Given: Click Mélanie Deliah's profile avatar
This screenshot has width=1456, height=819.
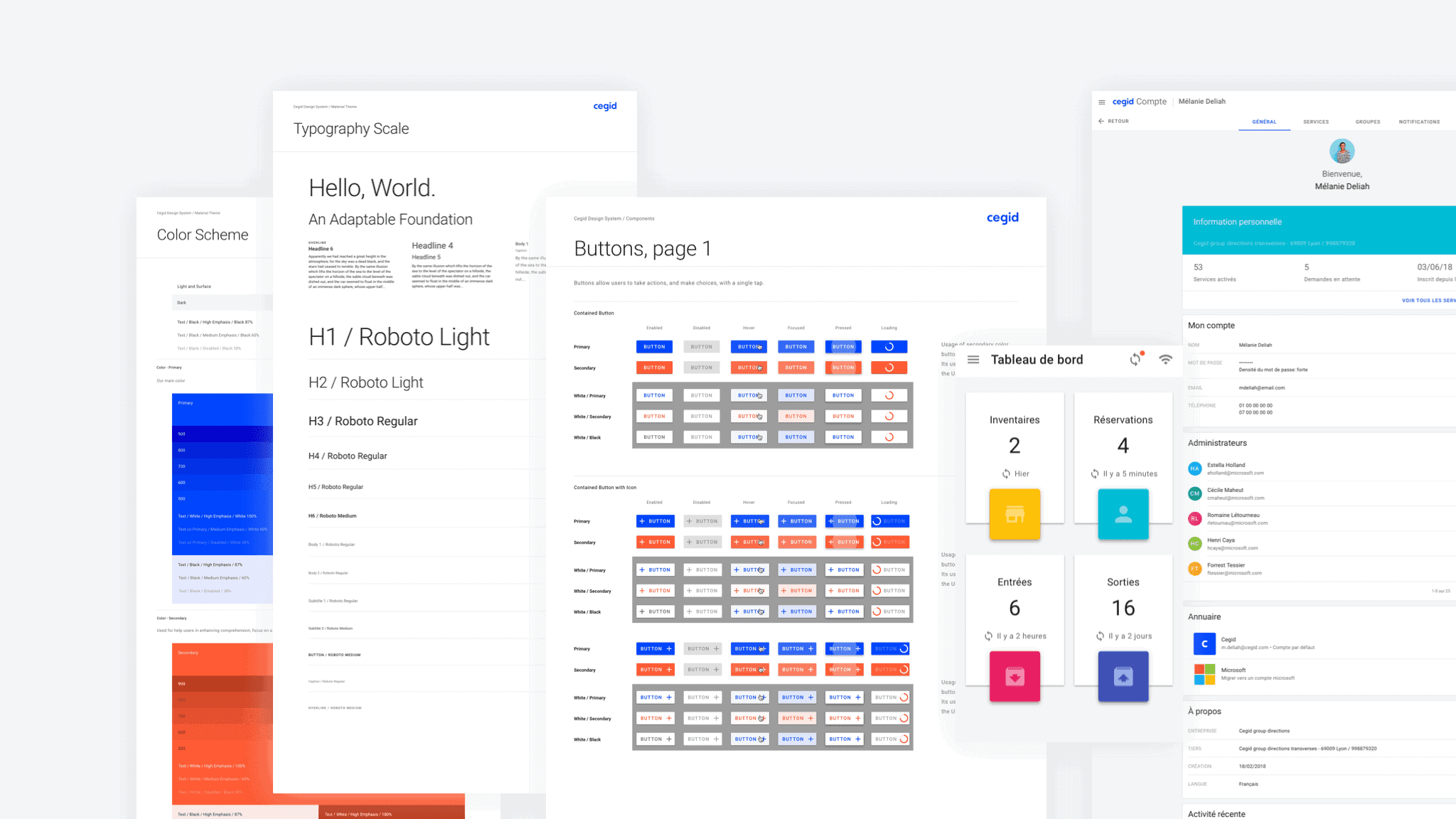Looking at the screenshot, I should (x=1342, y=151).
